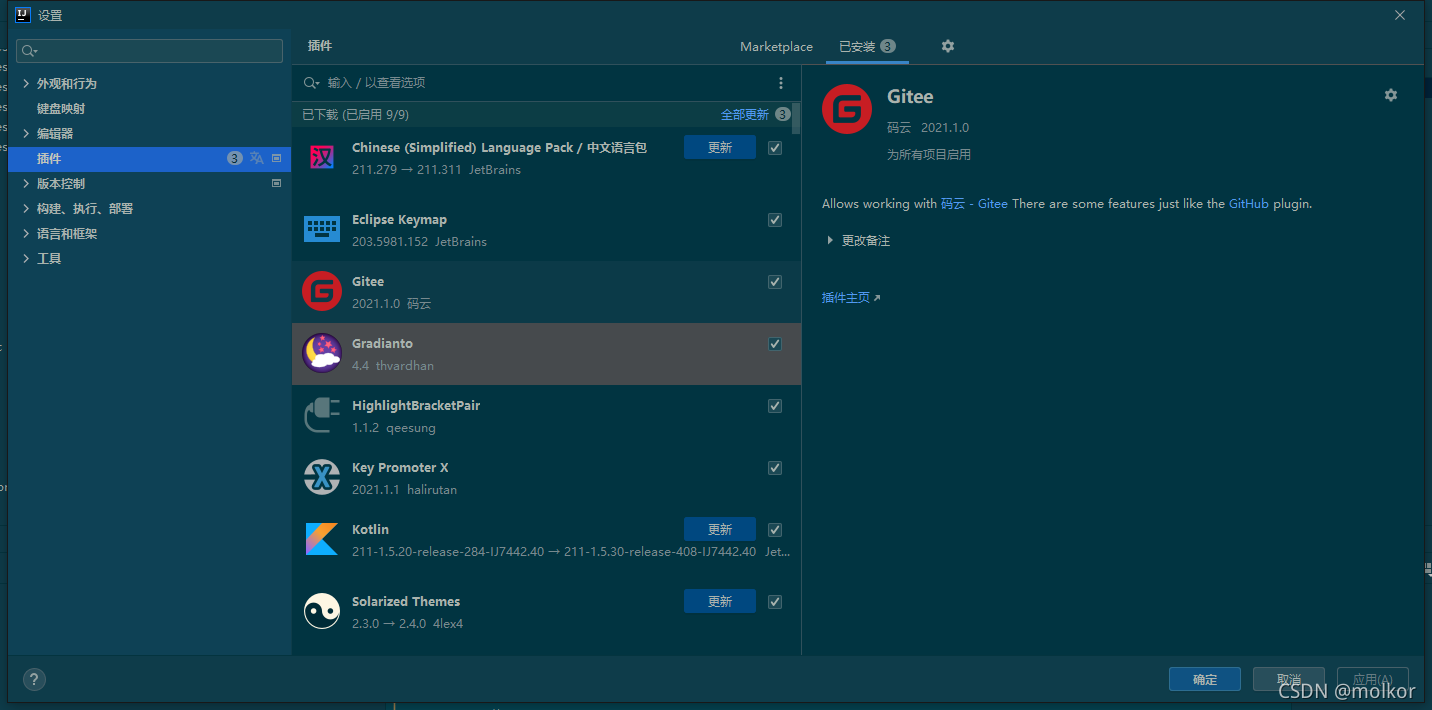Click the large Gitee logo in details pane
The image size is (1432, 710).
tap(847, 109)
